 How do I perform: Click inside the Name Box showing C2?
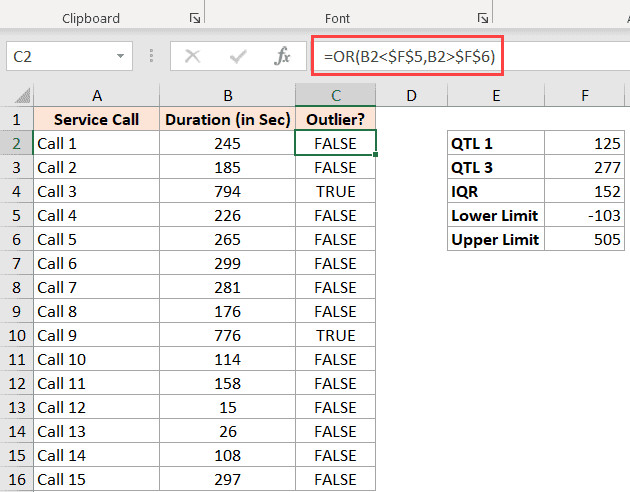(58, 57)
